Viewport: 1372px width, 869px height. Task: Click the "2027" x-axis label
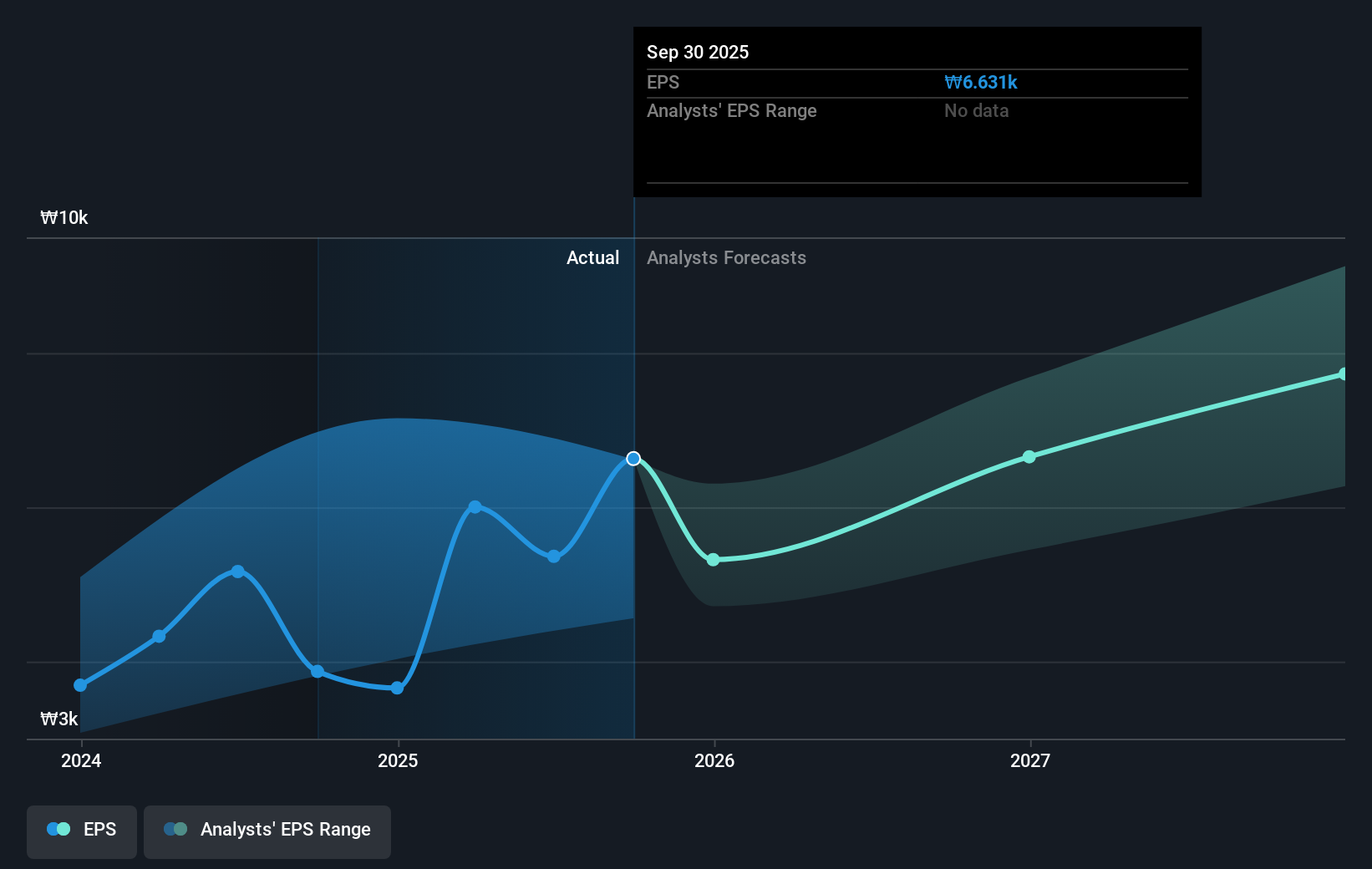point(1030,760)
